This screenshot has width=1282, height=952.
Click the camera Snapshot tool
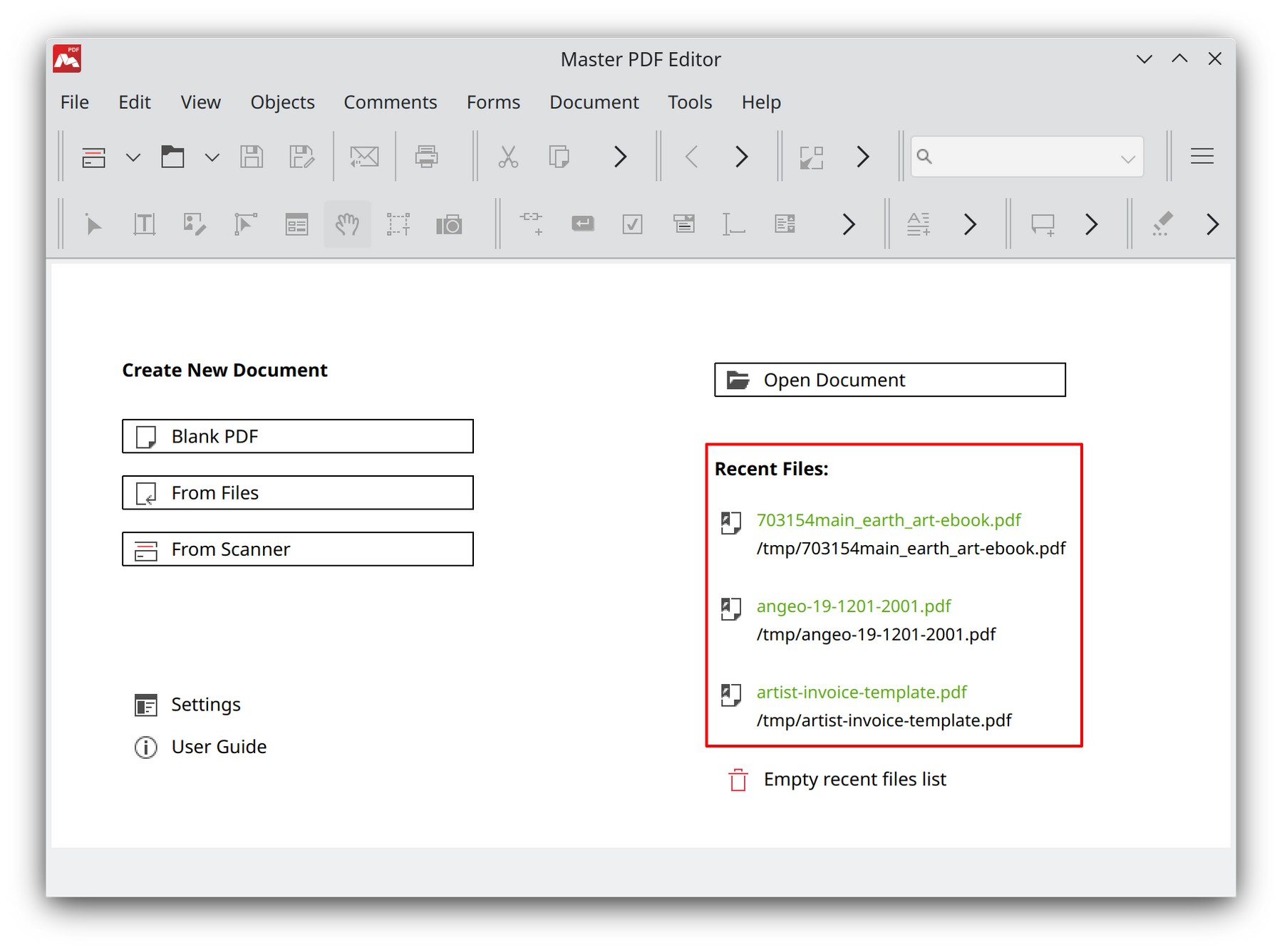tap(449, 225)
